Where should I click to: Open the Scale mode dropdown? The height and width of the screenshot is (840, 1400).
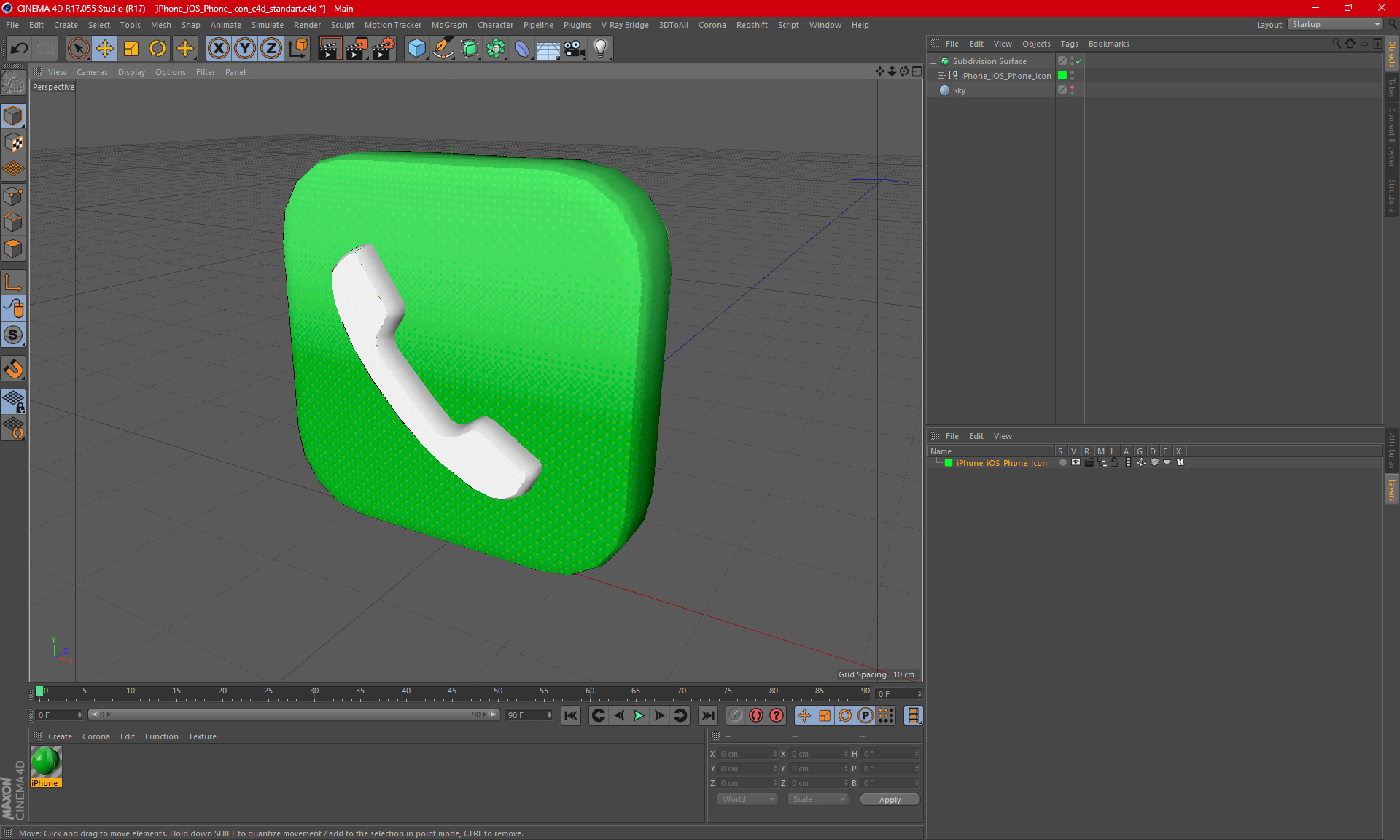[818, 800]
